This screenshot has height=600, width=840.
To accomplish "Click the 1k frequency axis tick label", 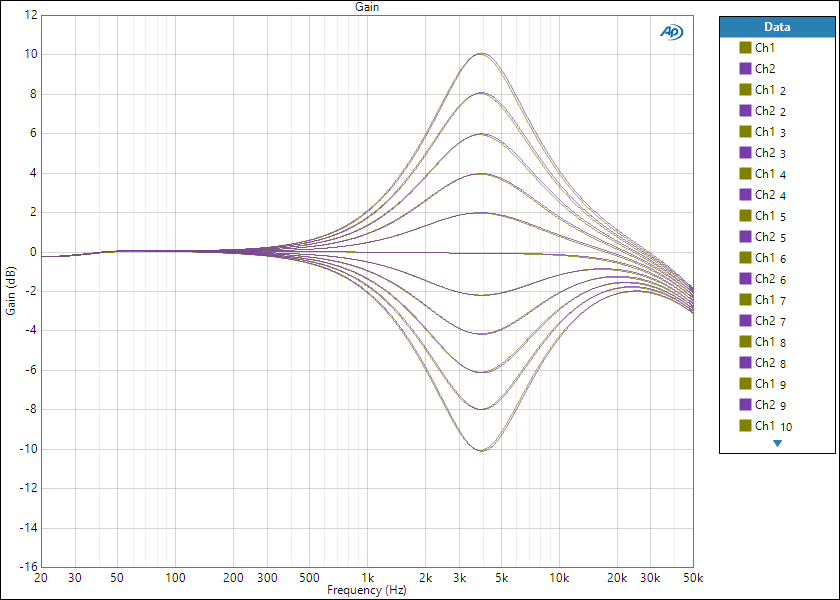I will tap(368, 578).
